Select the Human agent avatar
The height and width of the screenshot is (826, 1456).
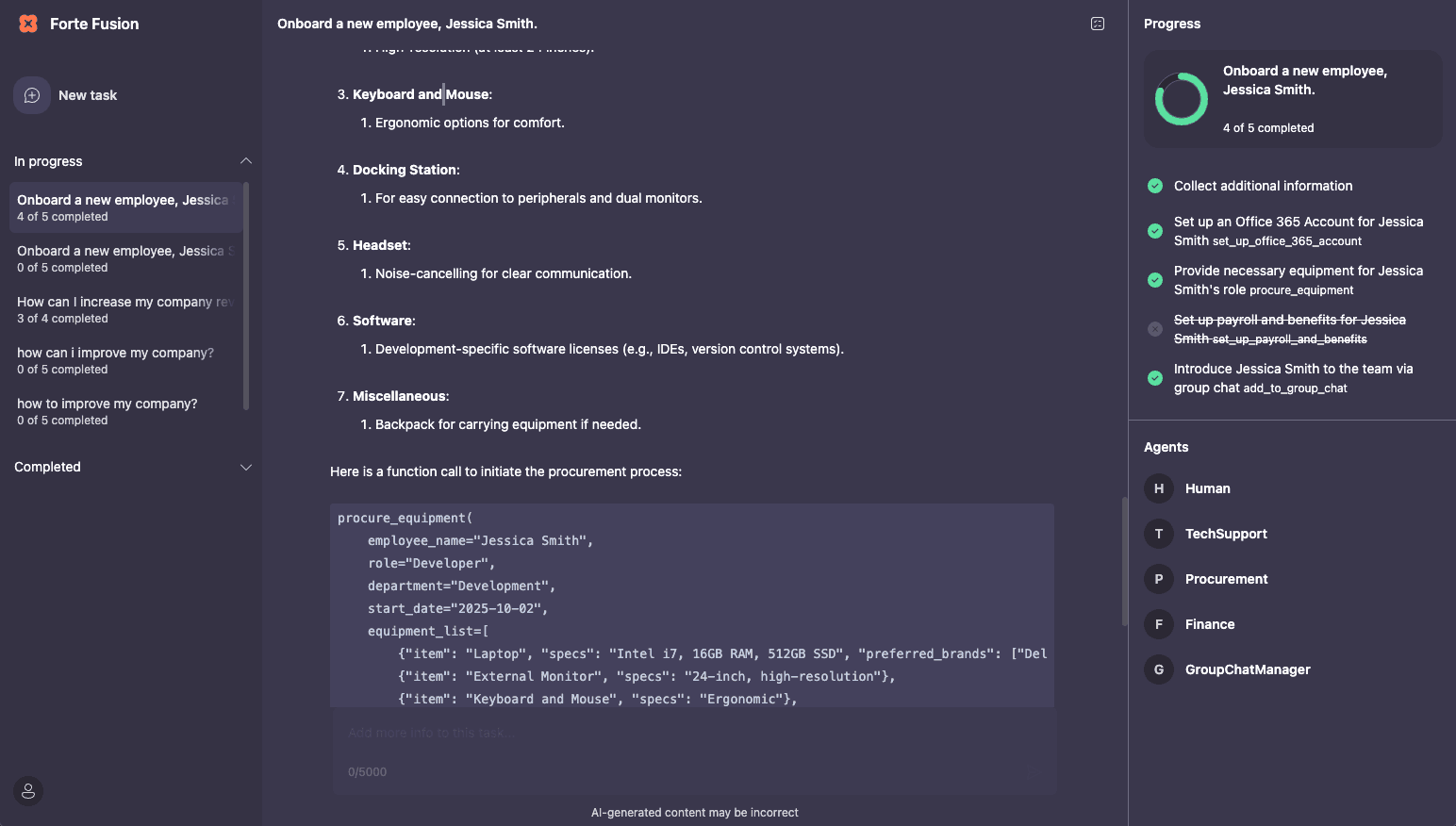click(x=1158, y=488)
